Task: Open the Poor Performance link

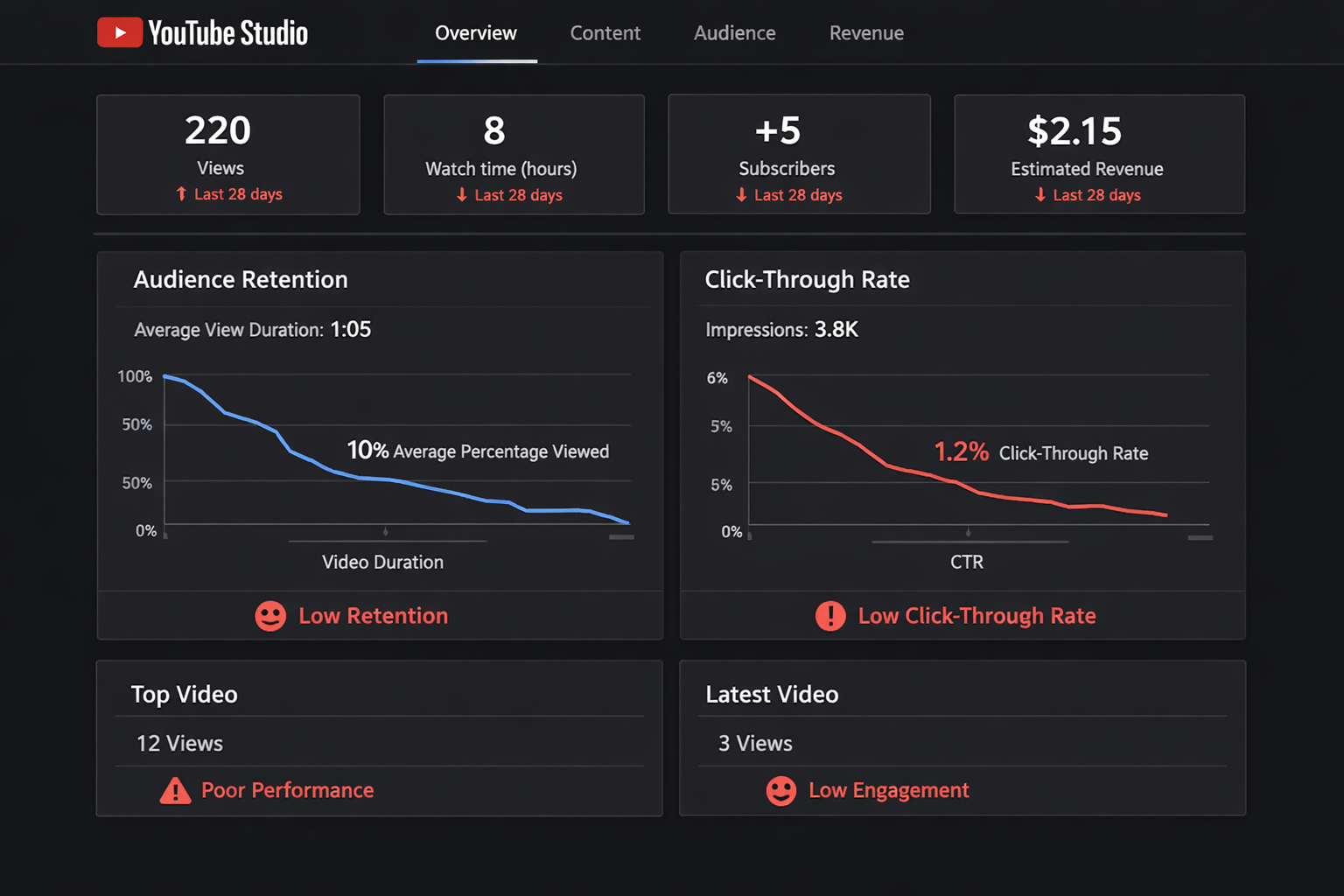Action: coord(287,790)
